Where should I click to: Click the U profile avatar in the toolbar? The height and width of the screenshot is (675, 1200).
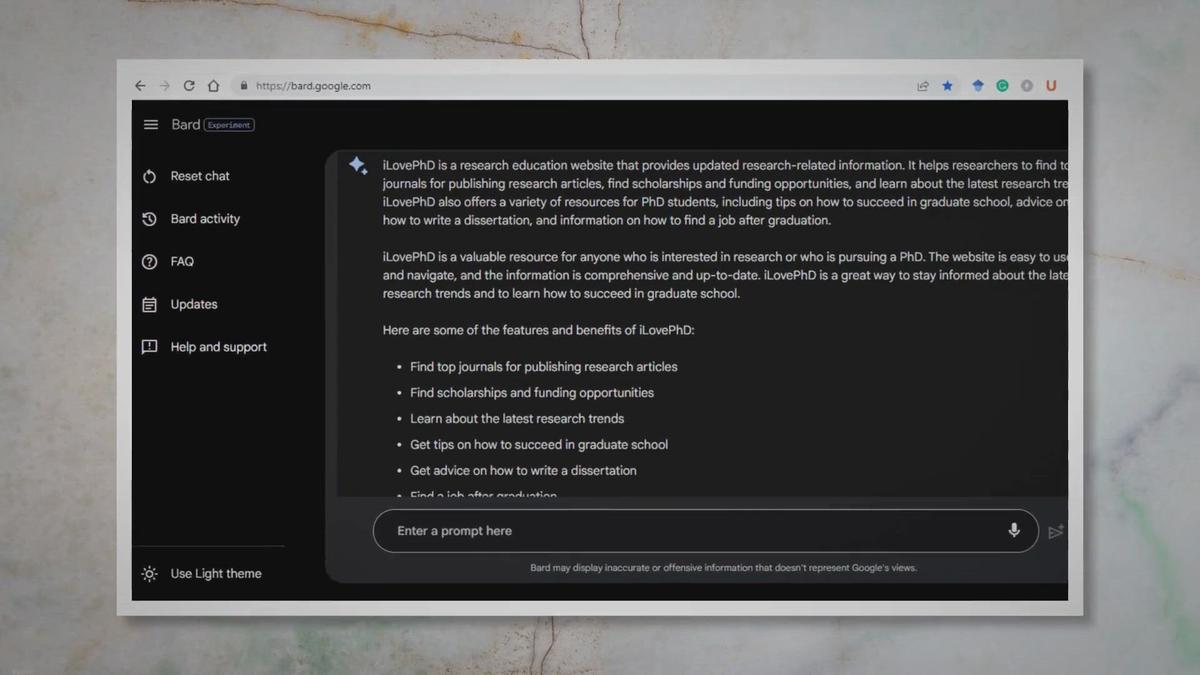point(1051,86)
